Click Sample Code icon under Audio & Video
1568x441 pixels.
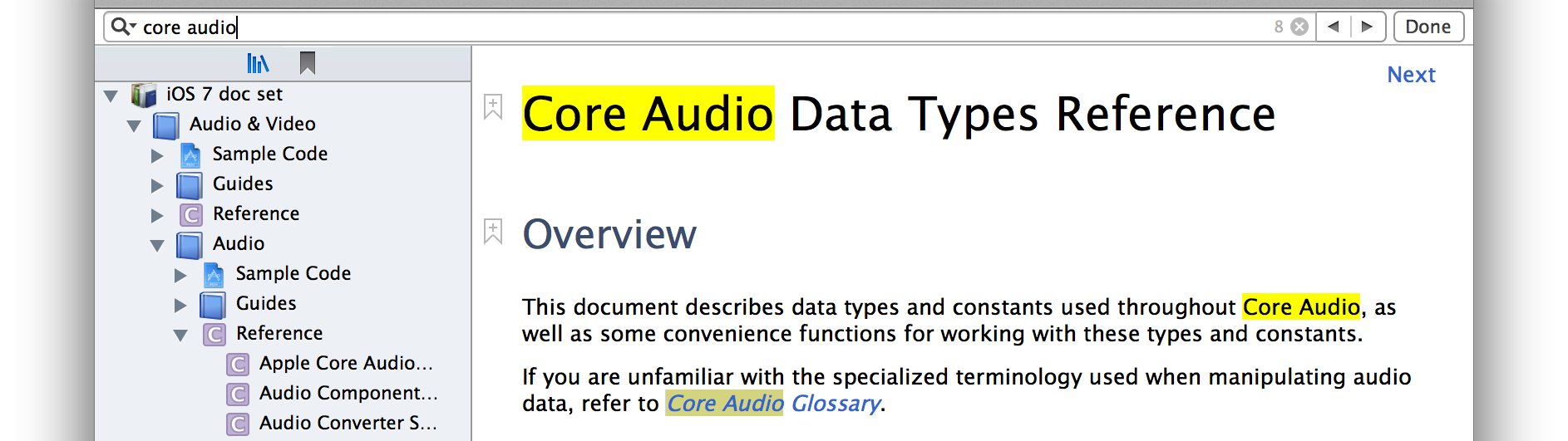pyautogui.click(x=190, y=155)
